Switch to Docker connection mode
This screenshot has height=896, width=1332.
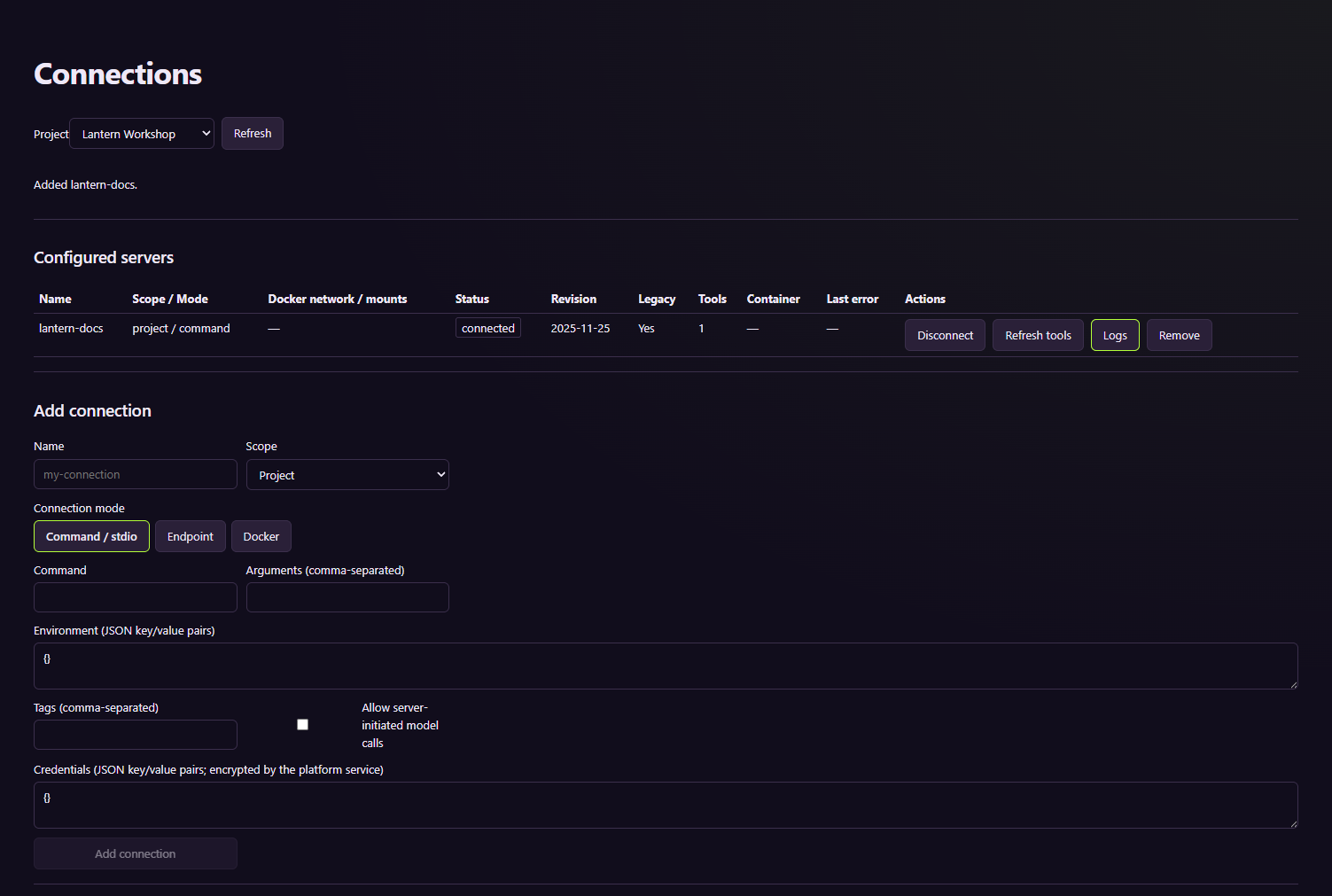pyautogui.click(x=261, y=536)
